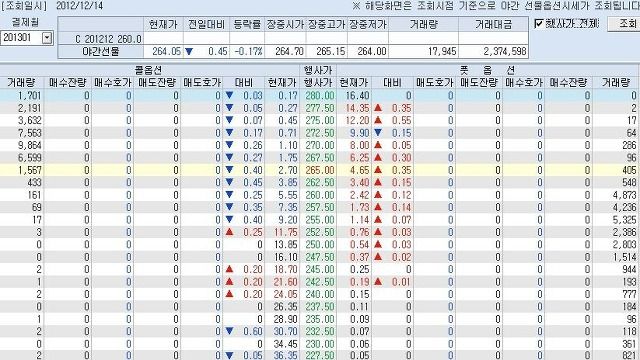The width and height of the screenshot is (640, 360).
Task: Click the 조회 button
Action: click(x=624, y=24)
